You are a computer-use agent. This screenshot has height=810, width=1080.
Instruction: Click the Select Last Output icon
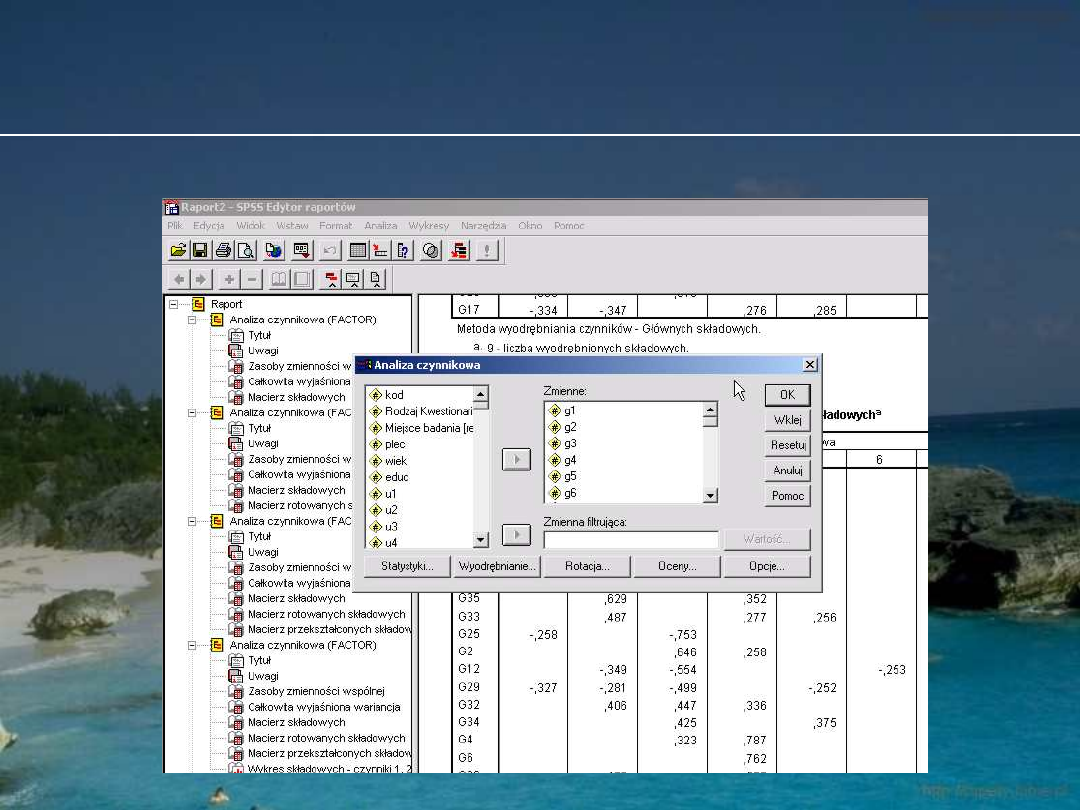coord(459,251)
